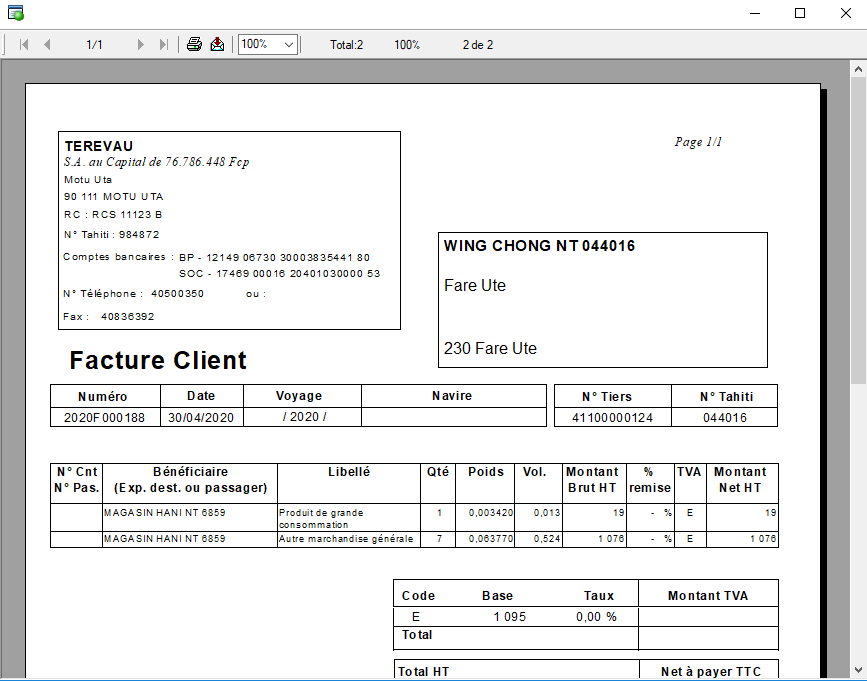Viewport: 867px width, 681px height.
Task: Maximize the report viewer window
Action: tap(799, 13)
